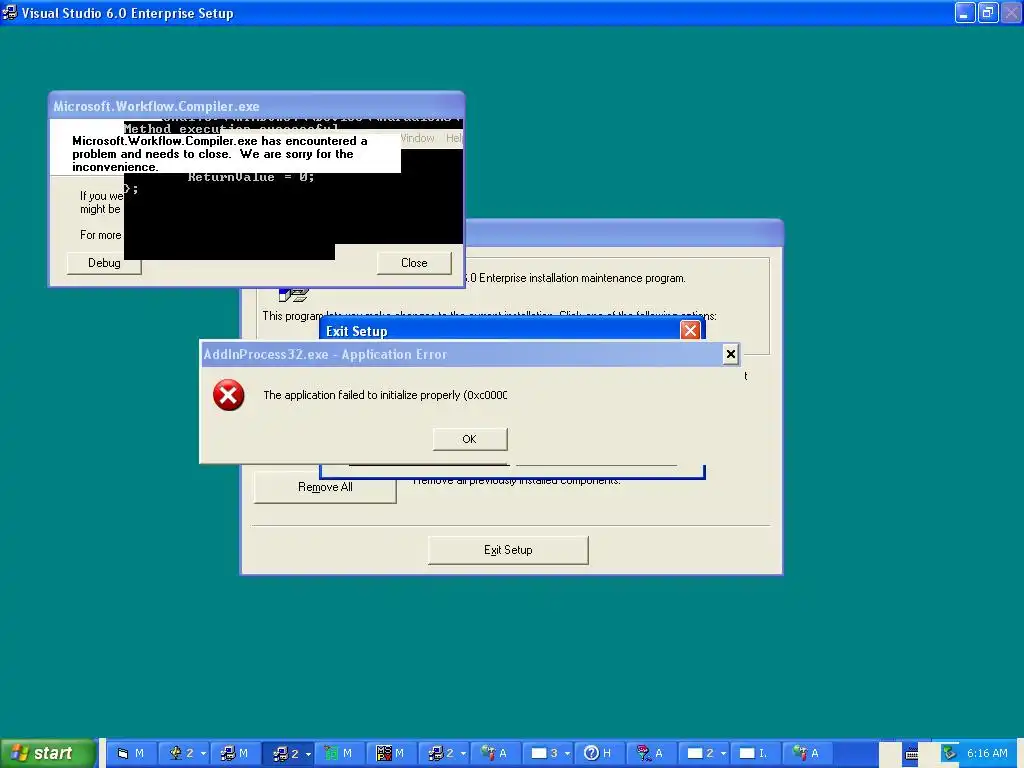
Task: Click the 'ReturnValue = 0;' line in the console
Action: click(251, 176)
